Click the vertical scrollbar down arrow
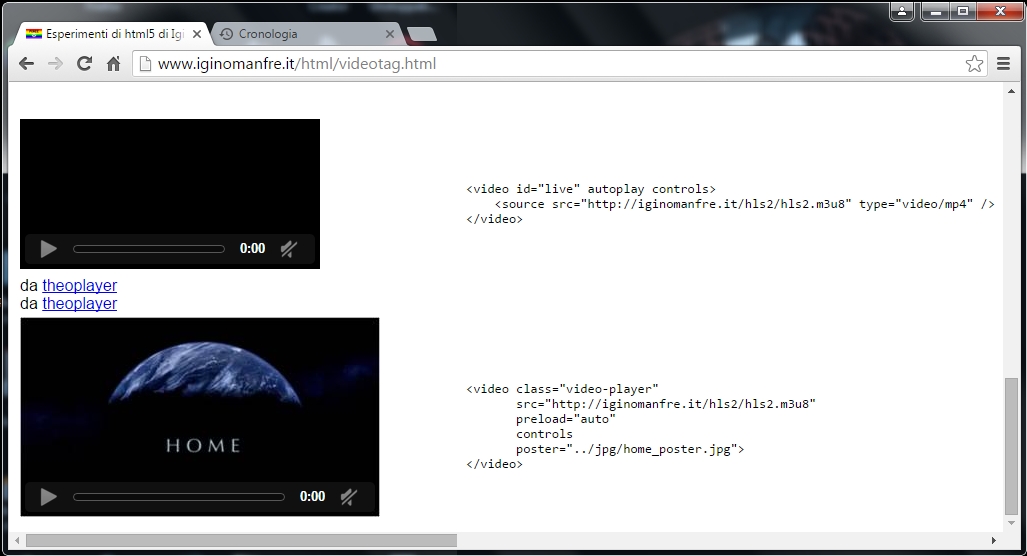The width and height of the screenshot is (1027, 556). pos(1011,523)
